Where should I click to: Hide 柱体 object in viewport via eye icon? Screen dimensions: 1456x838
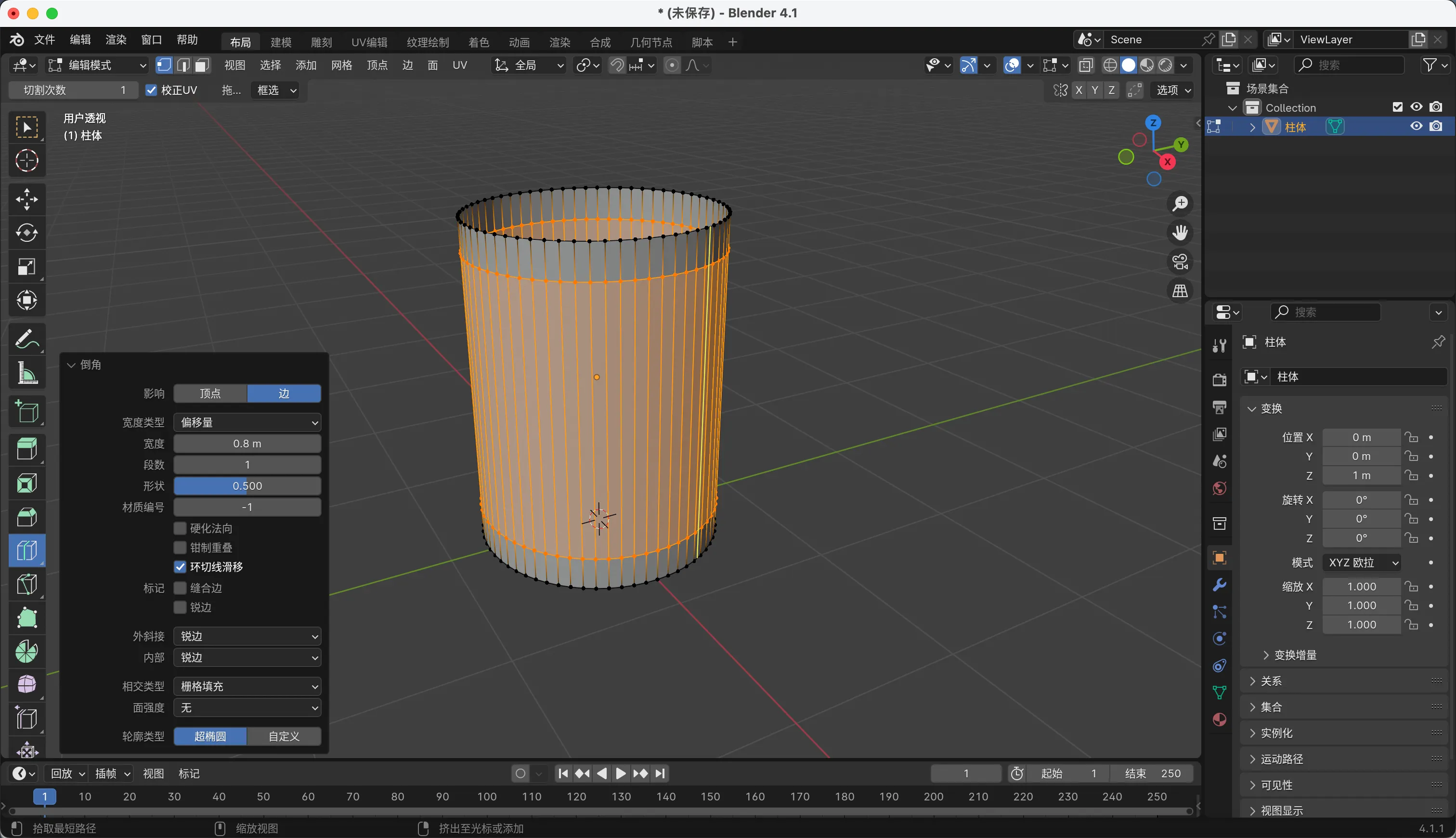1416,127
